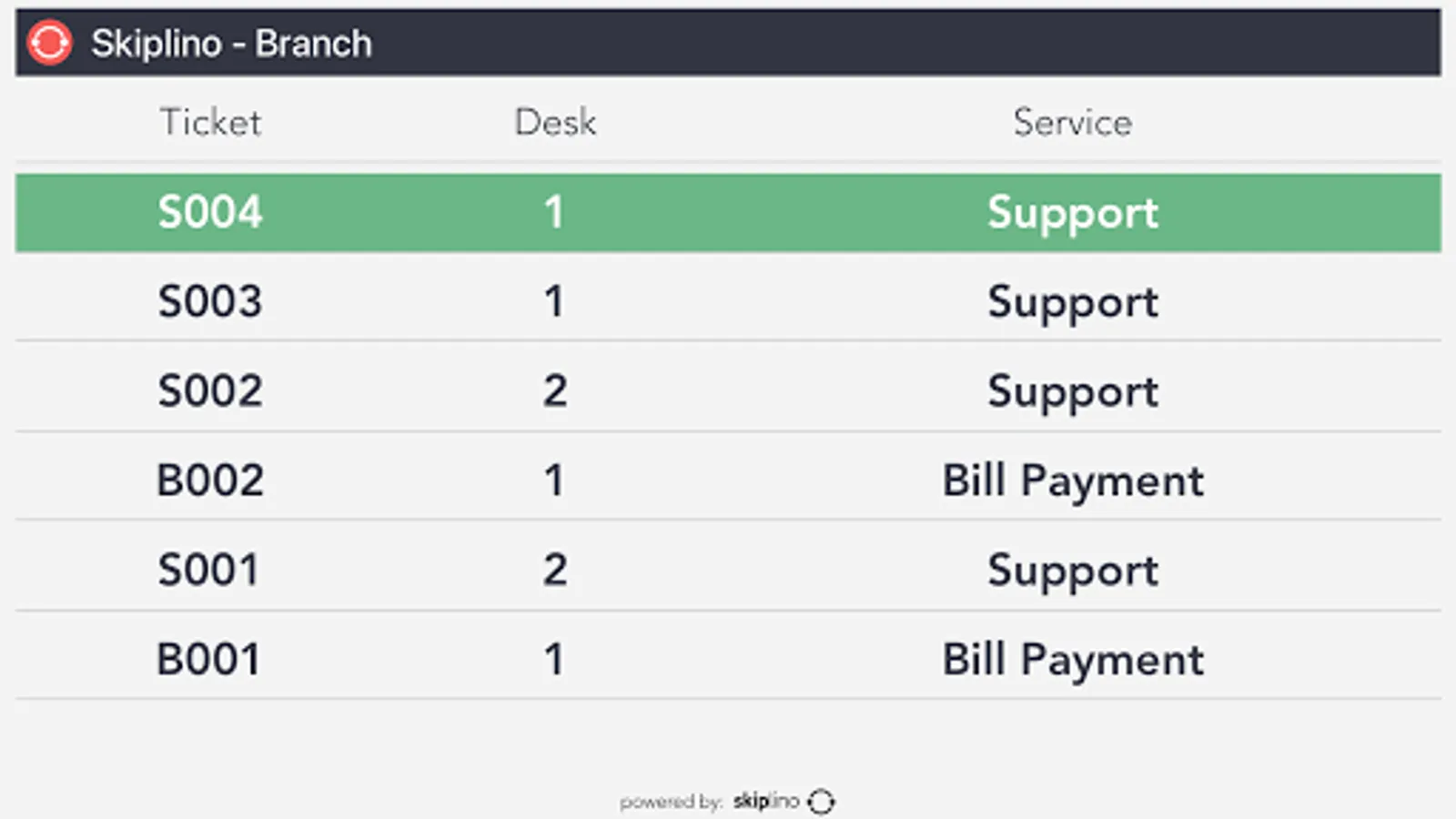
Task: Click the Service column header
Action: point(1073,122)
